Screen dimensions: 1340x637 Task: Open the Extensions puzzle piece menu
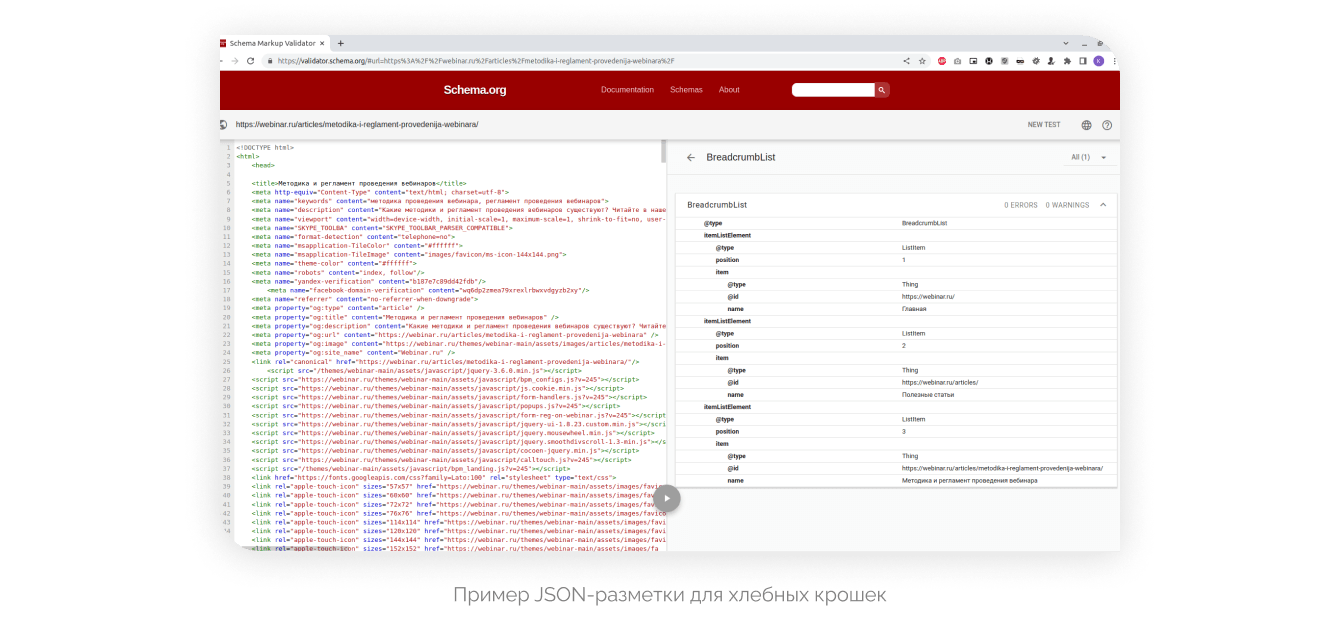coord(1067,61)
